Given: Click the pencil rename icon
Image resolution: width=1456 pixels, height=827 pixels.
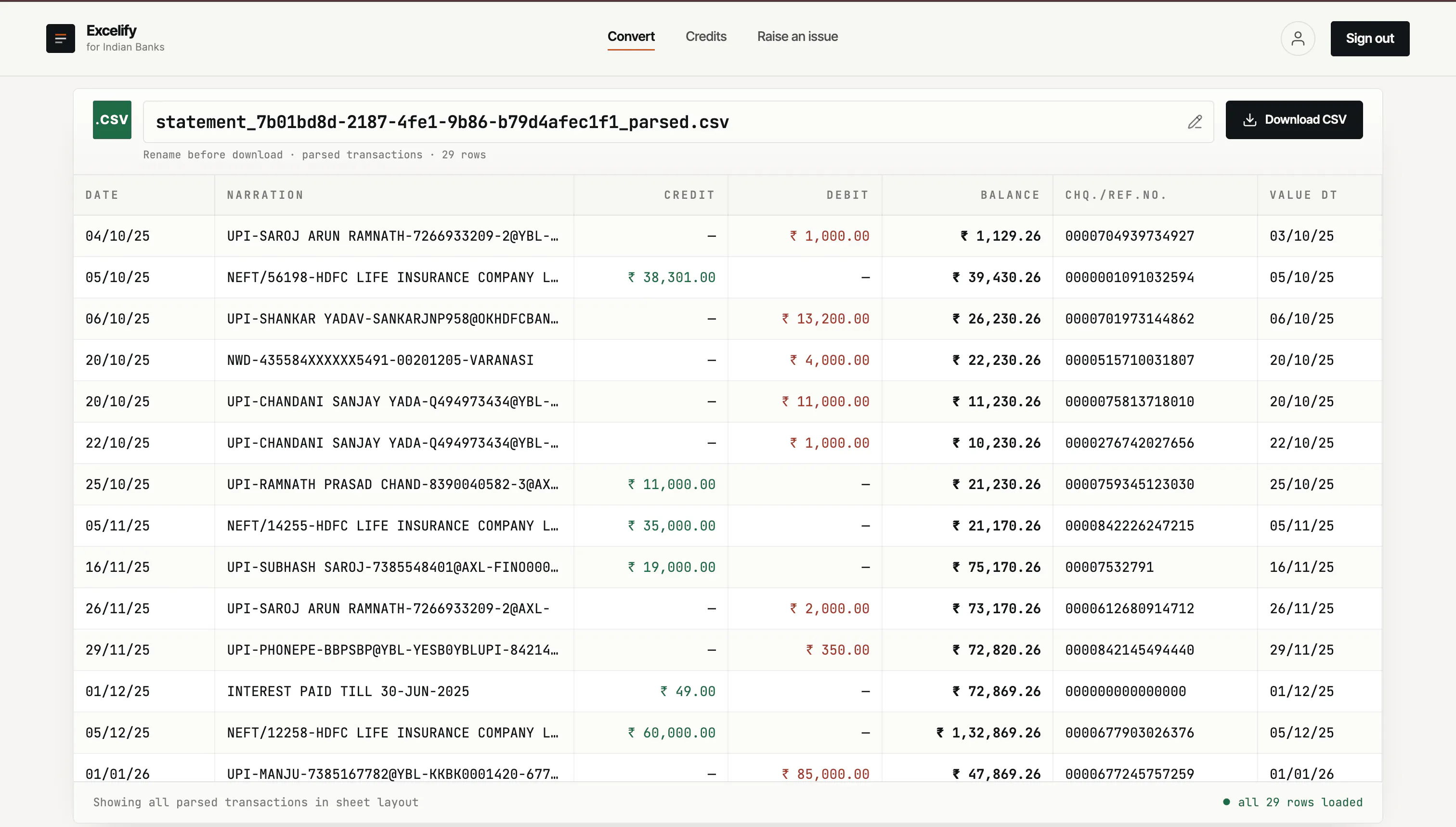Looking at the screenshot, I should [x=1195, y=122].
